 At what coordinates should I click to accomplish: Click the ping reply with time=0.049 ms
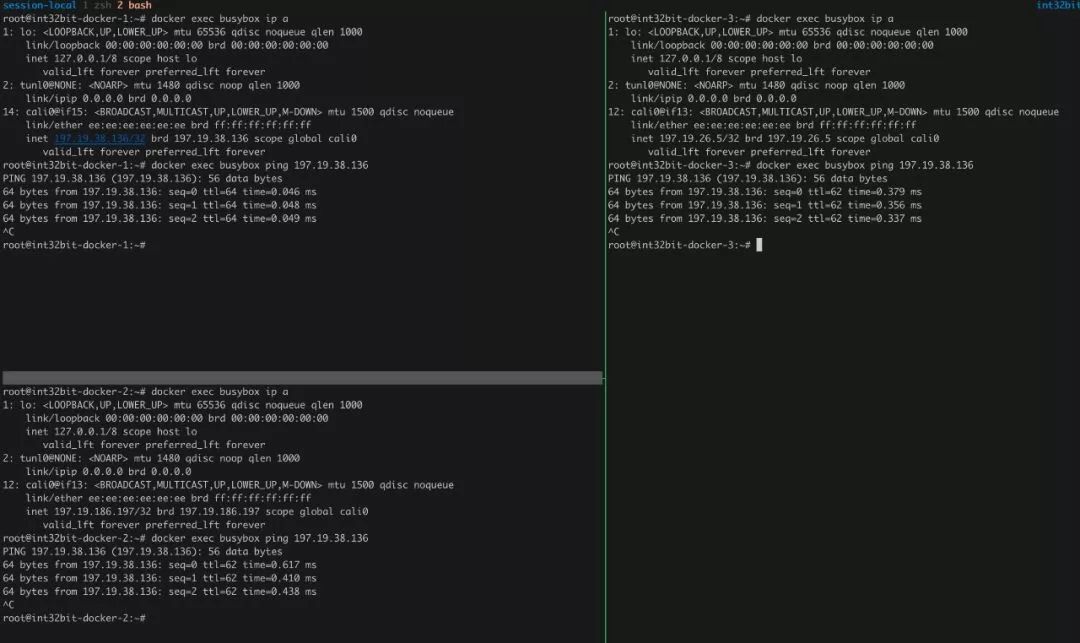pos(160,218)
